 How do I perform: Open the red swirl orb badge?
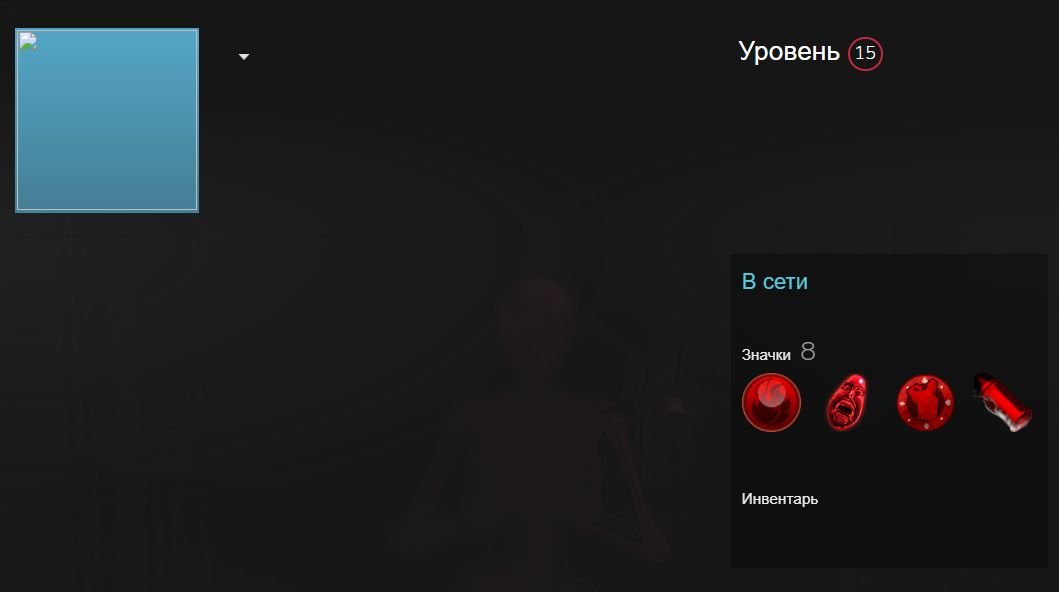(771, 402)
